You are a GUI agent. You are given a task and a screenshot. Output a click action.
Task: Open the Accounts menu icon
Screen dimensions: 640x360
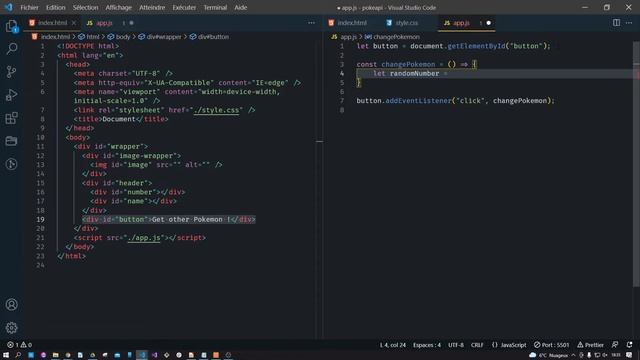11,304
